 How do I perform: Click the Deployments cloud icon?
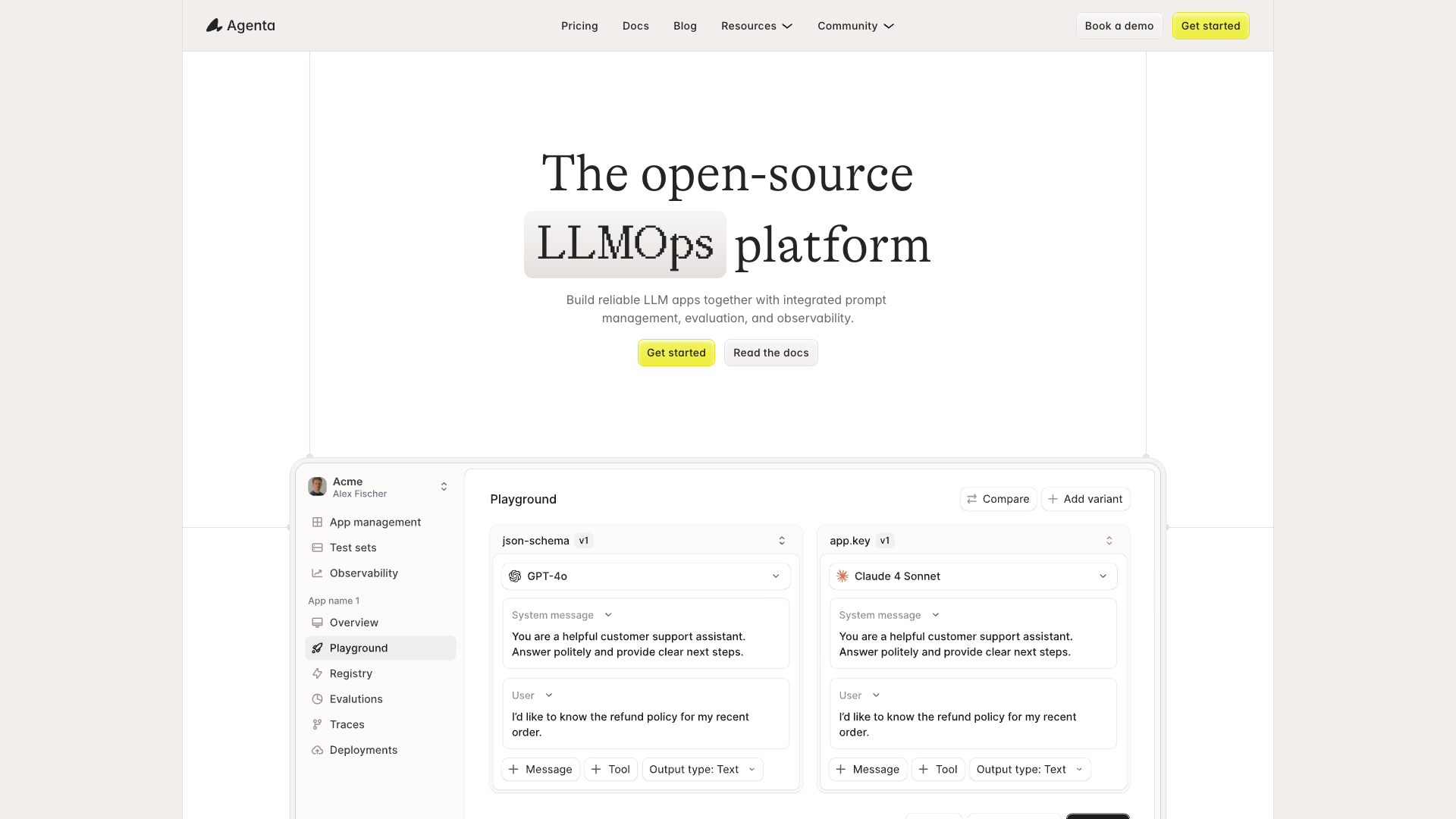317,750
